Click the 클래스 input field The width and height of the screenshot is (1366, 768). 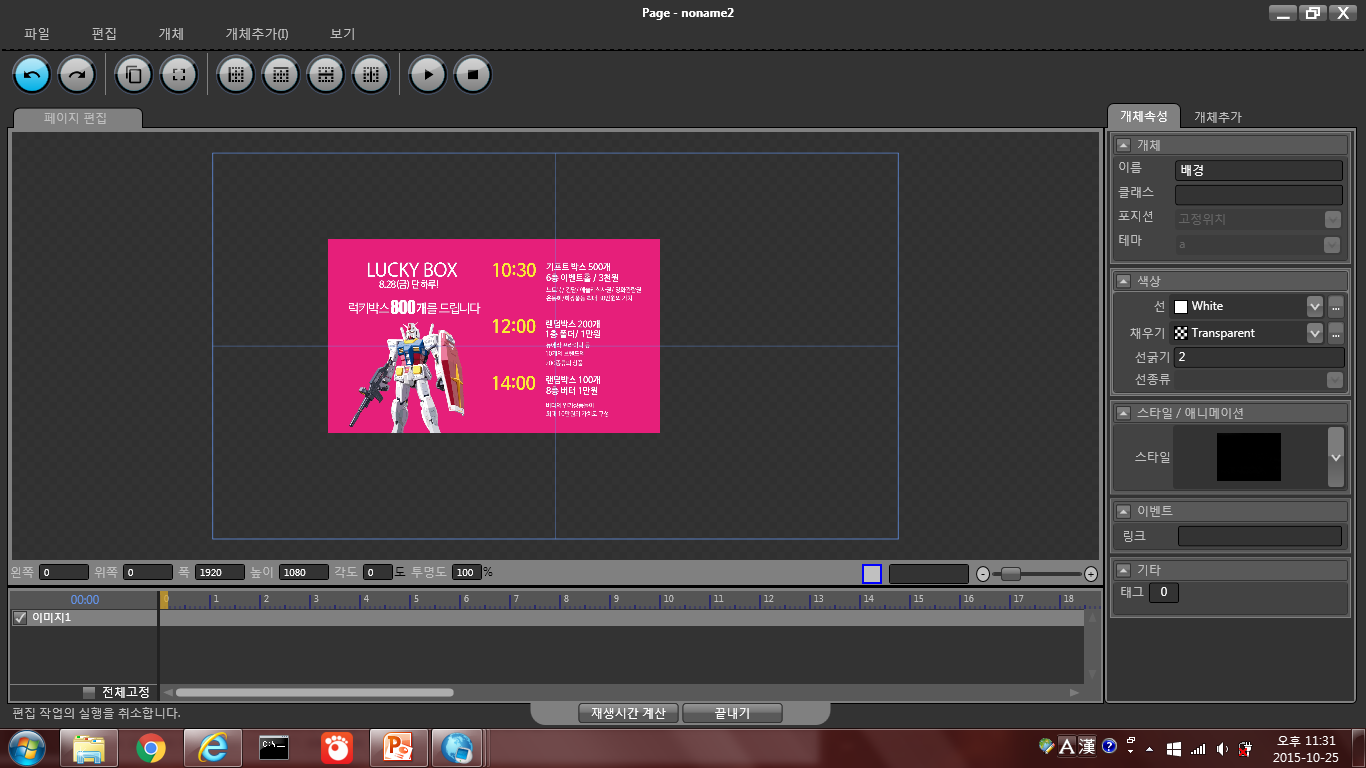click(x=1258, y=195)
